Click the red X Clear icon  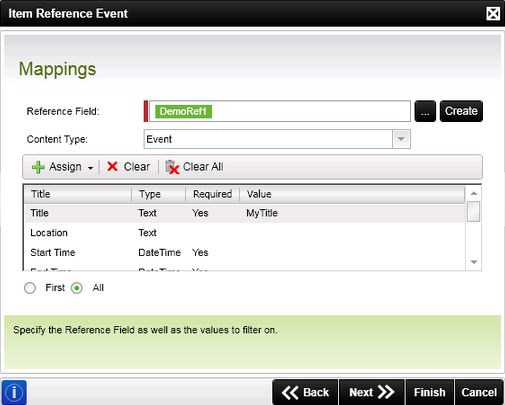pos(113,166)
